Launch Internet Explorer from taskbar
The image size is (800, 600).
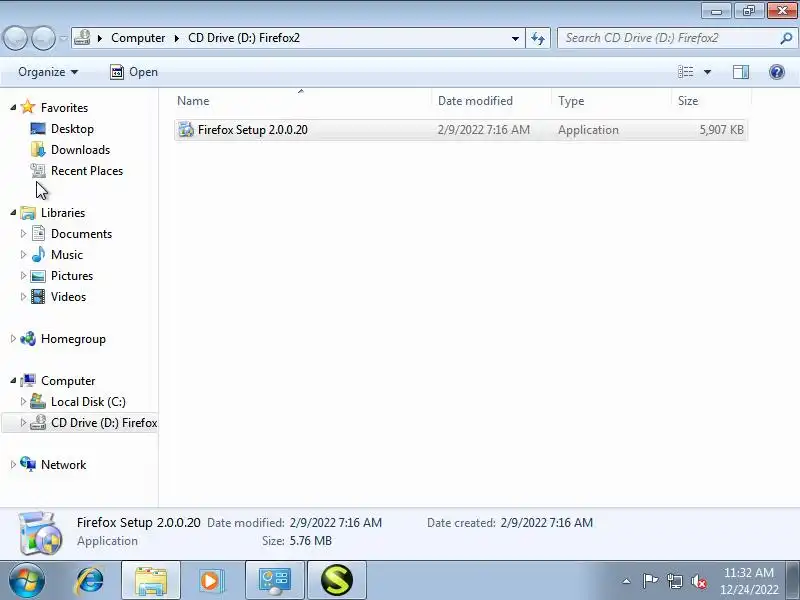pyautogui.click(x=90, y=581)
